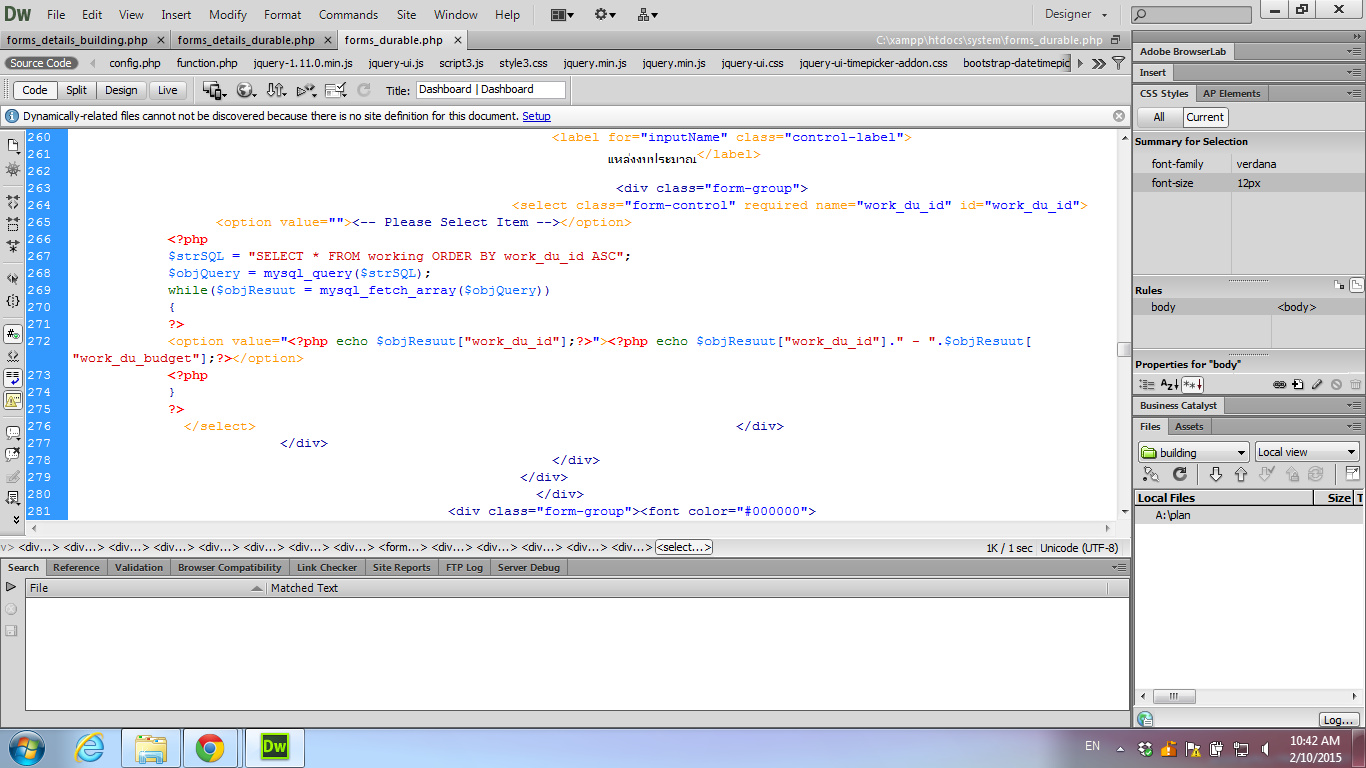Open the Modify menu
1366x768 pixels.
pos(228,15)
